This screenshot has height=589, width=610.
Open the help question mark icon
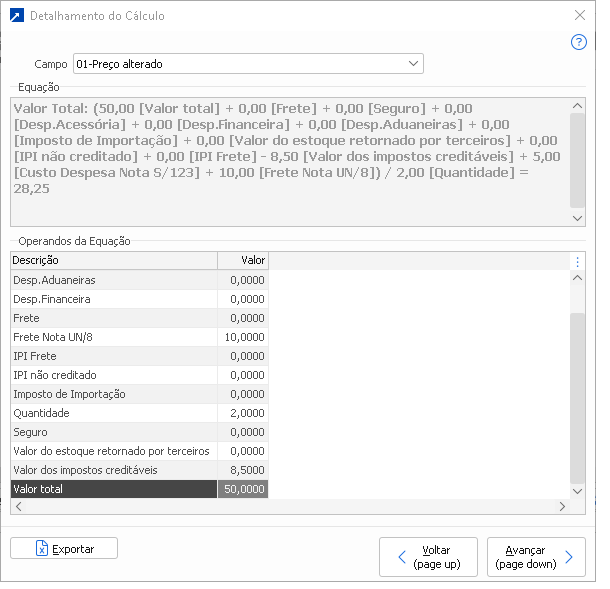(578, 42)
